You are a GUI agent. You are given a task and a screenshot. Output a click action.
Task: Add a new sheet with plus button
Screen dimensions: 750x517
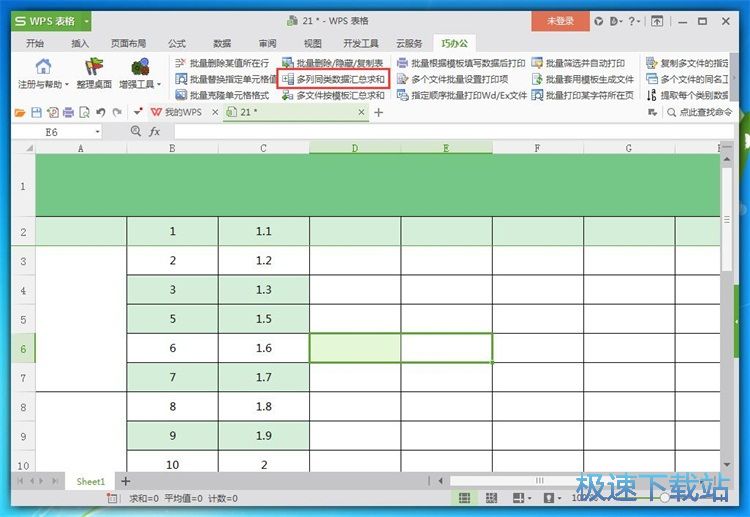[126, 481]
